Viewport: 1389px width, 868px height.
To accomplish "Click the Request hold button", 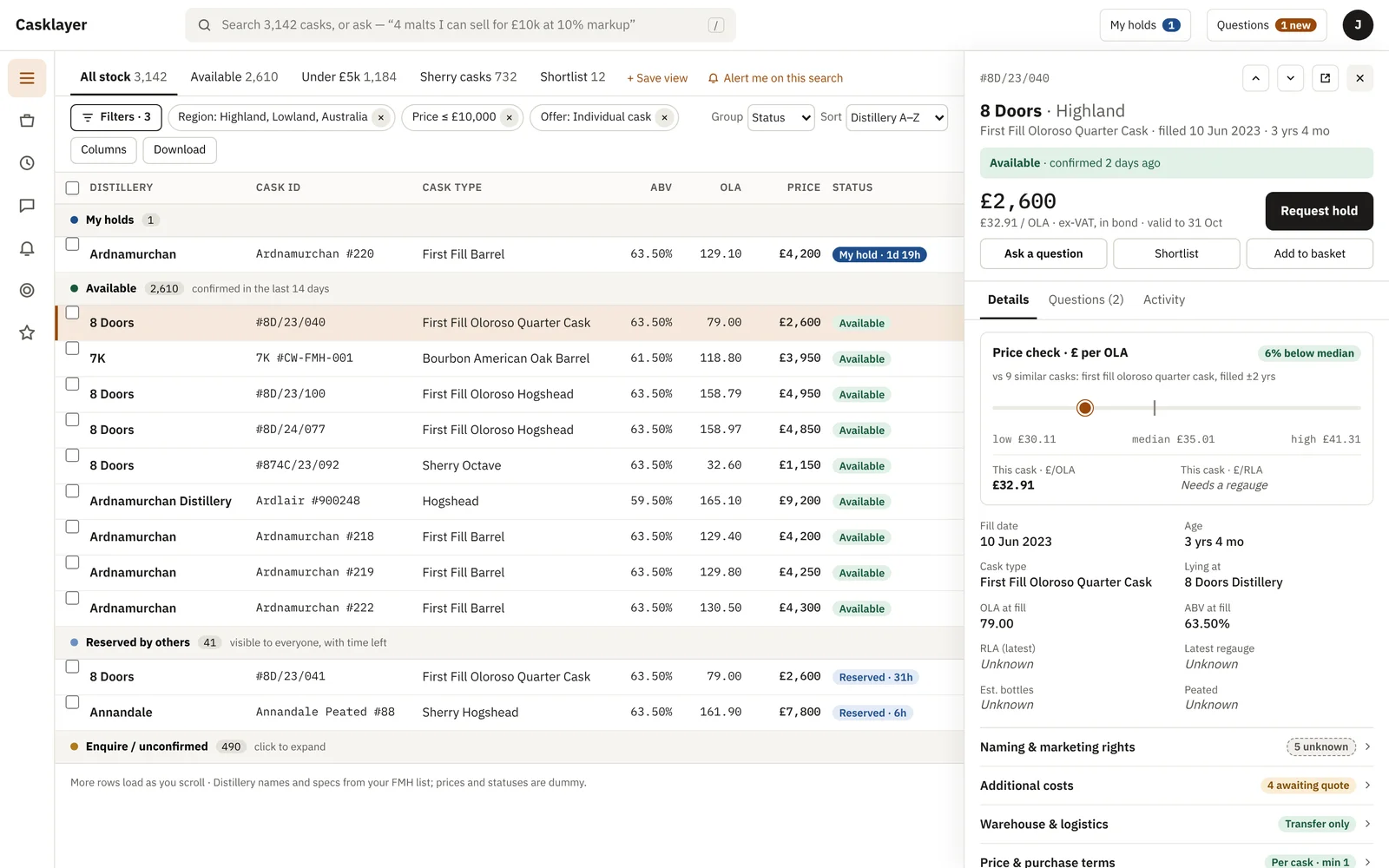I will coord(1319,211).
